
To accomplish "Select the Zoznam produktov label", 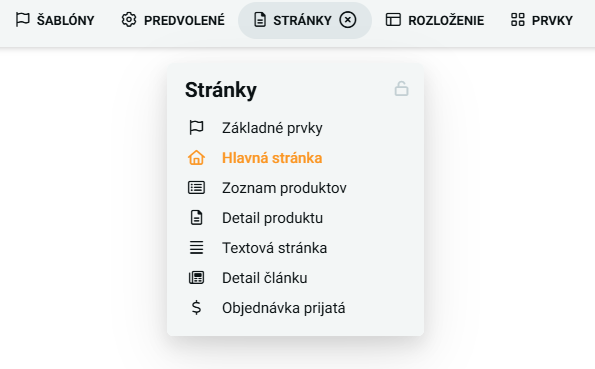I will 284,188.
